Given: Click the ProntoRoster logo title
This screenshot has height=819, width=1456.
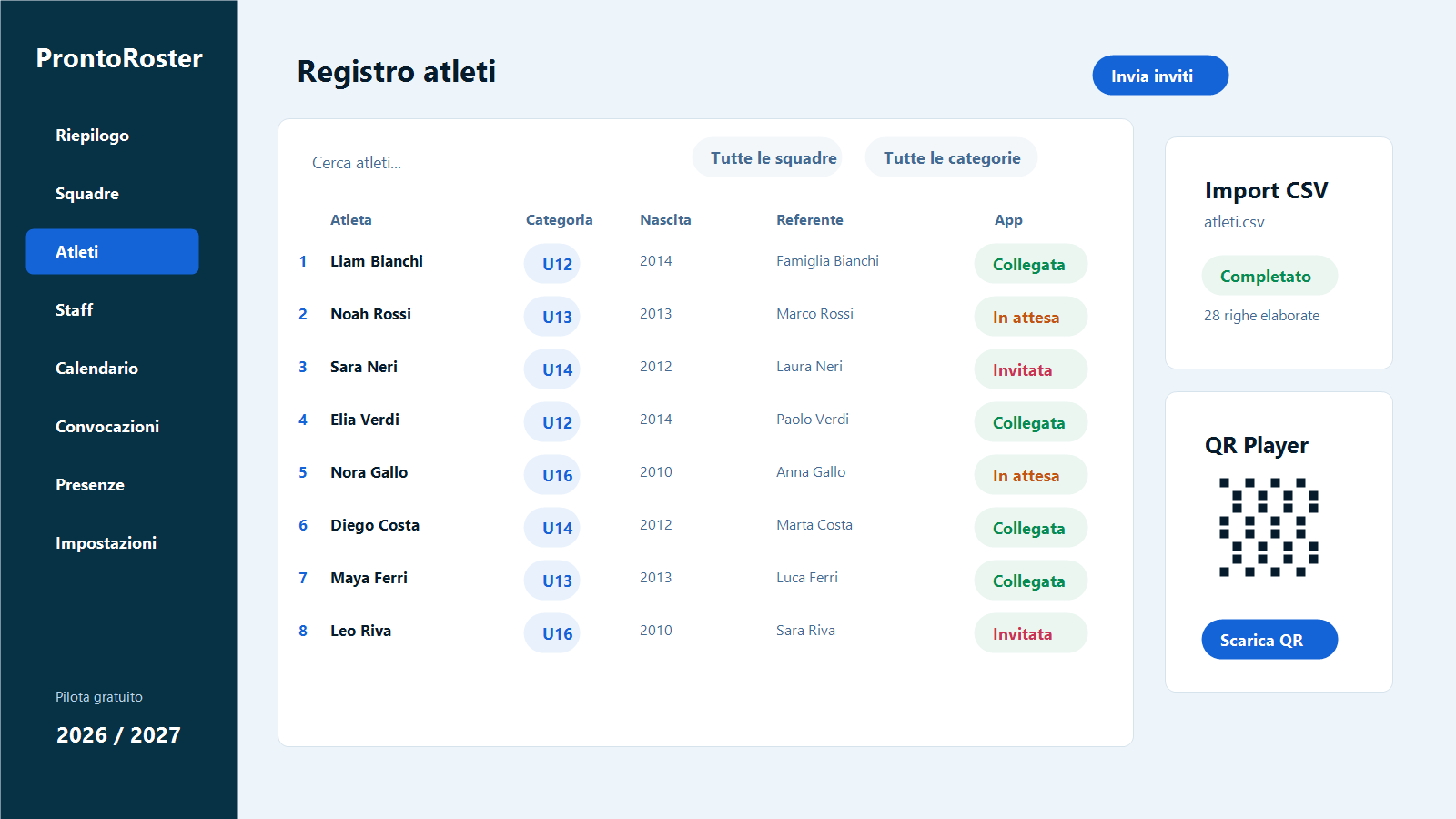Looking at the screenshot, I should click(x=119, y=58).
